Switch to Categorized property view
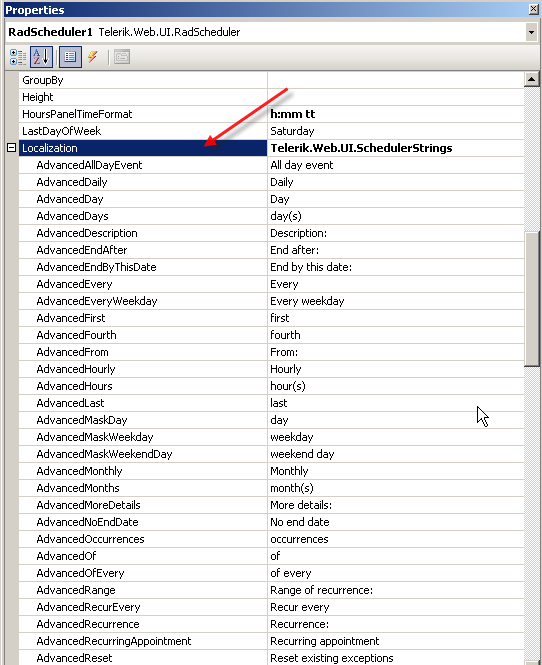 coord(18,57)
